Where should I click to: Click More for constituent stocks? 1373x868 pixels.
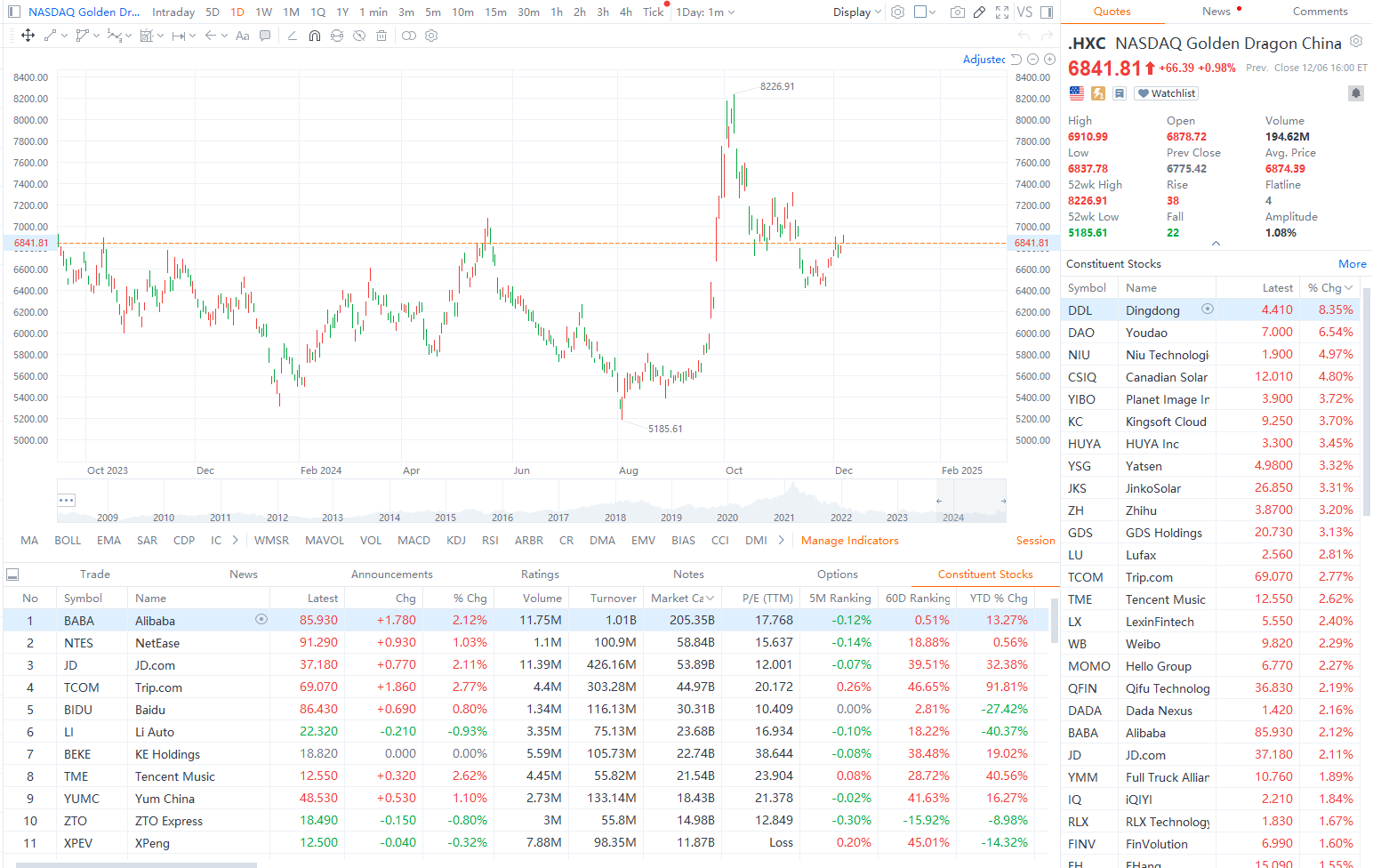tap(1352, 264)
